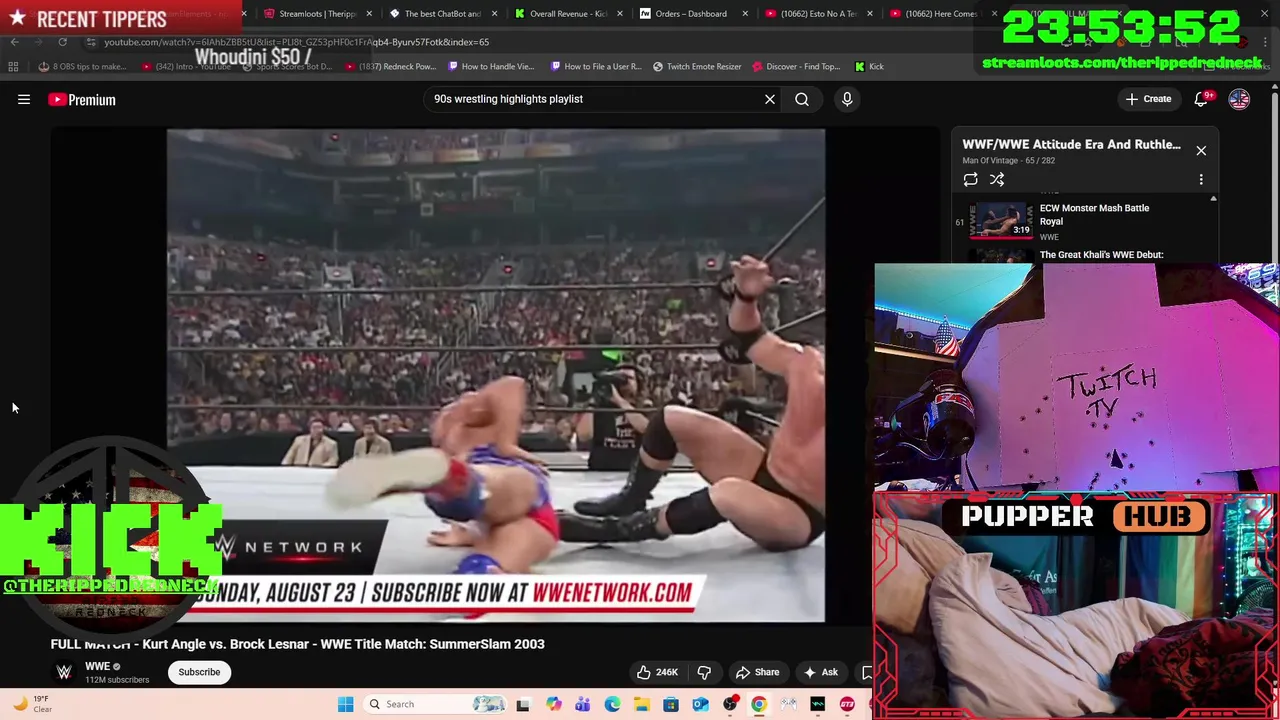Open Windows Start menu
This screenshot has height=720, width=1280.
pos(345,704)
